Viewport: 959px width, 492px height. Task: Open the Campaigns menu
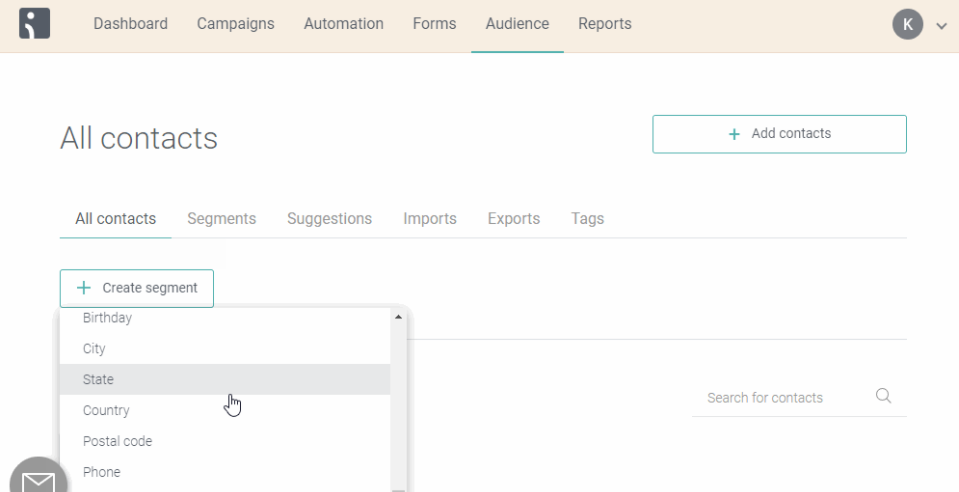click(235, 24)
